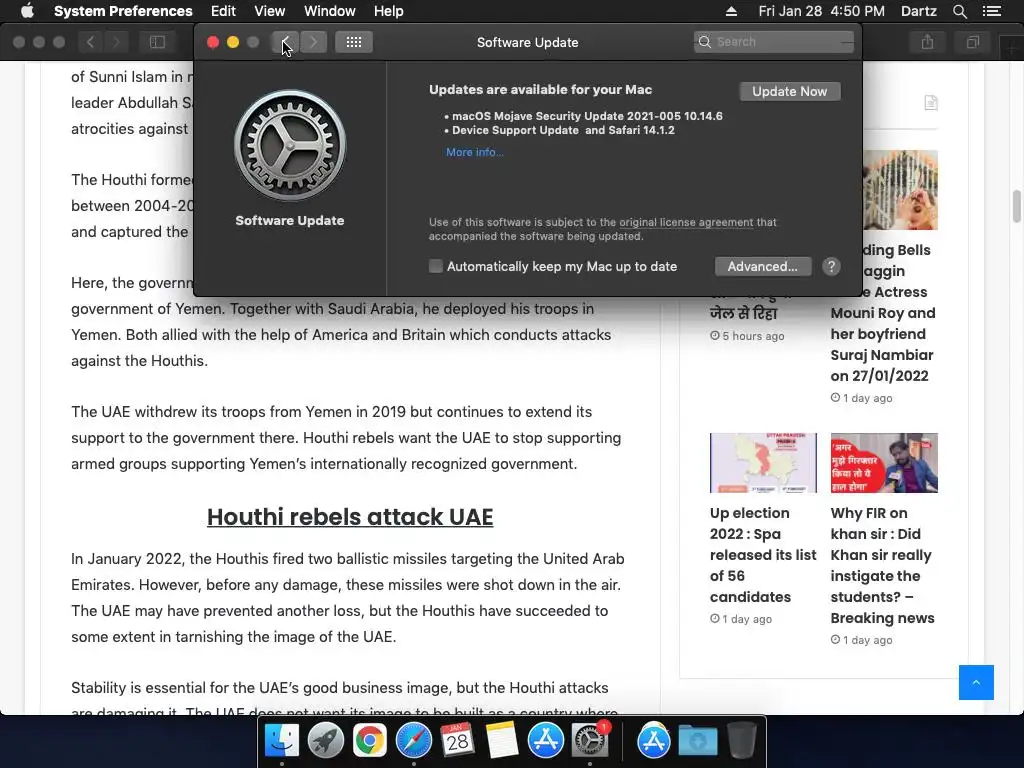Viewport: 1024px width, 768px height.
Task: Open Notes from the dock
Action: [502, 741]
